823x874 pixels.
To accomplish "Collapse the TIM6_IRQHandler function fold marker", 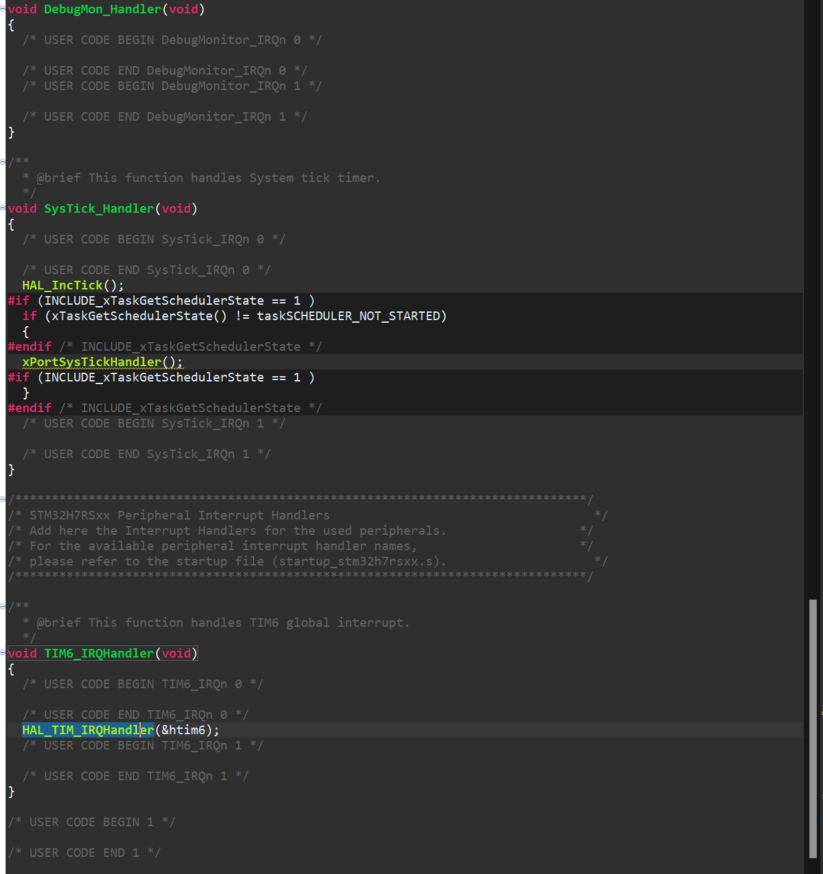I will tap(3, 653).
